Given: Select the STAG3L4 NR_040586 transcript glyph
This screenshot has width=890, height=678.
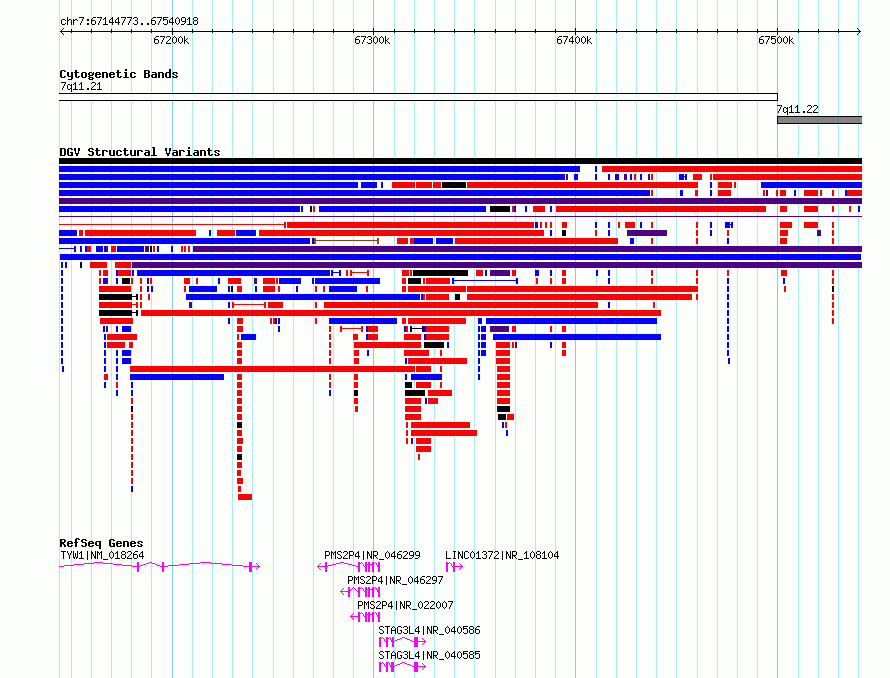Looking at the screenshot, I should [x=402, y=642].
